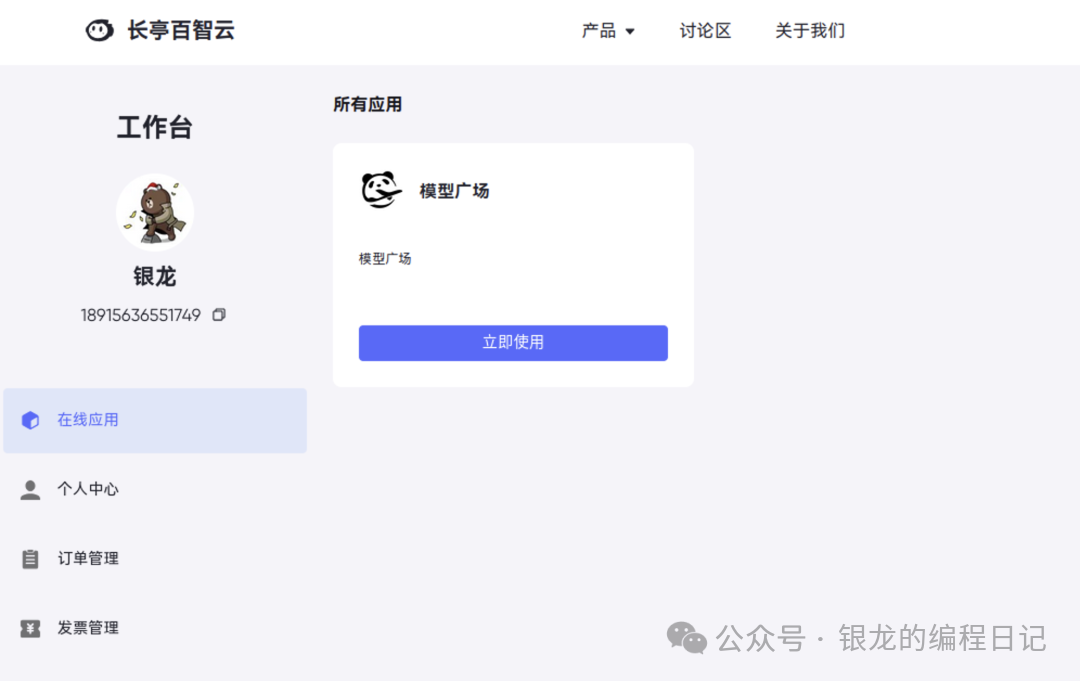1080x681 pixels.
Task: Click the 模型广场 application card
Action: 513,264
